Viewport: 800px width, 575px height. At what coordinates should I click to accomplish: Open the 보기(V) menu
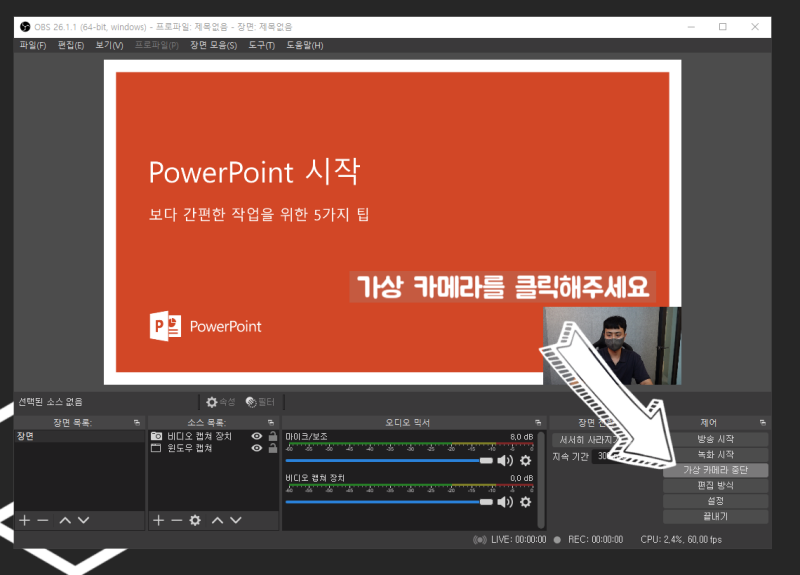pyautogui.click(x=109, y=45)
